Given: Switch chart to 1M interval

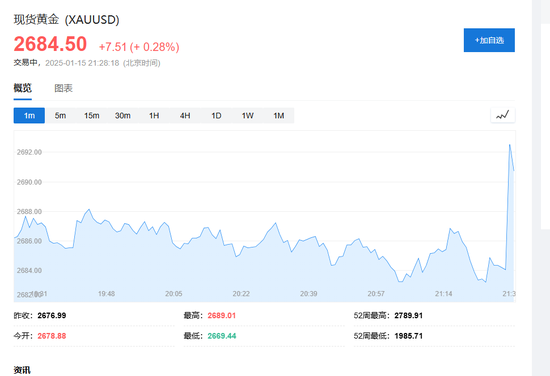Looking at the screenshot, I should [279, 115].
